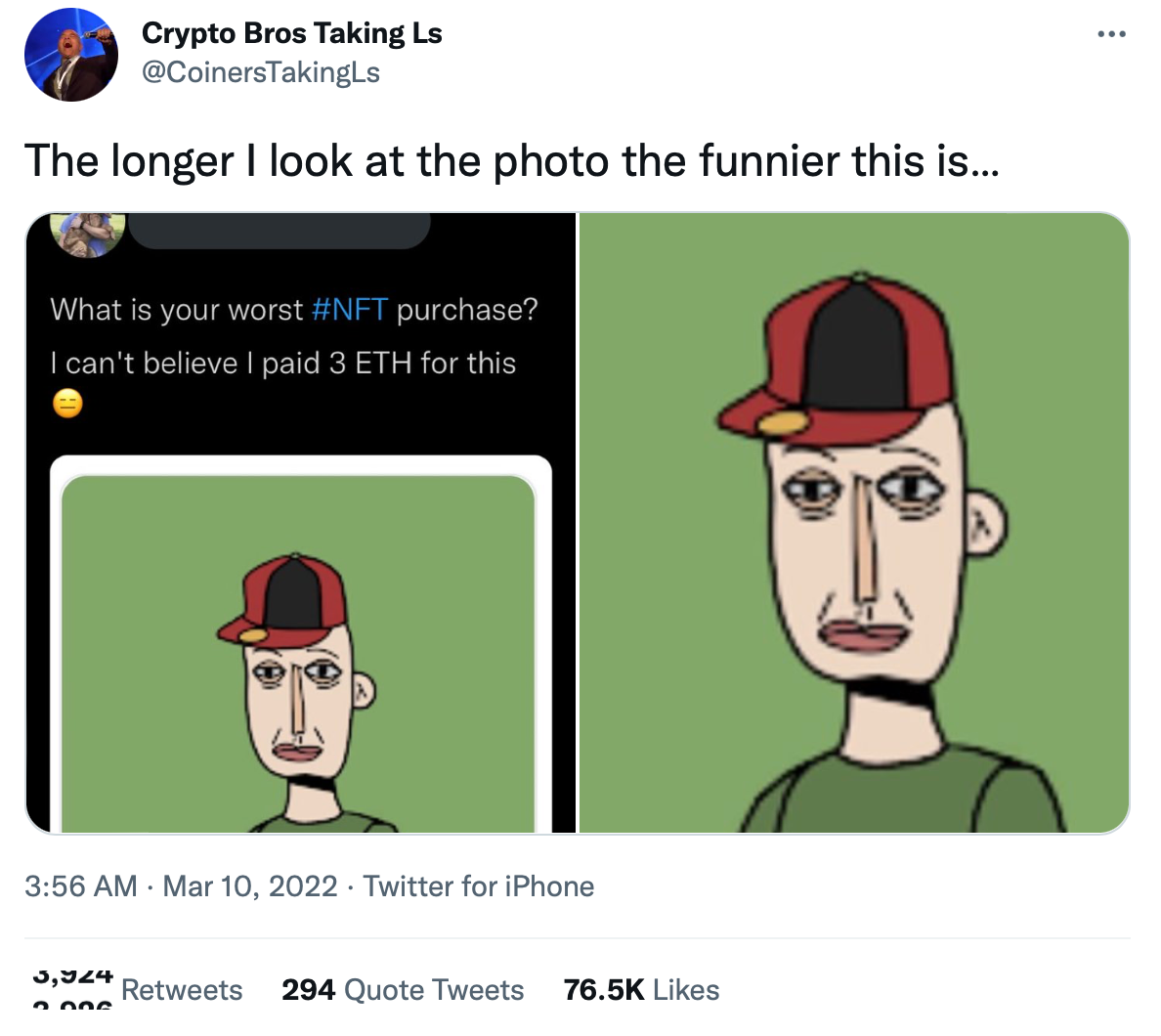
Task: Click the @CoinersTakingLs handle
Action: 260,72
